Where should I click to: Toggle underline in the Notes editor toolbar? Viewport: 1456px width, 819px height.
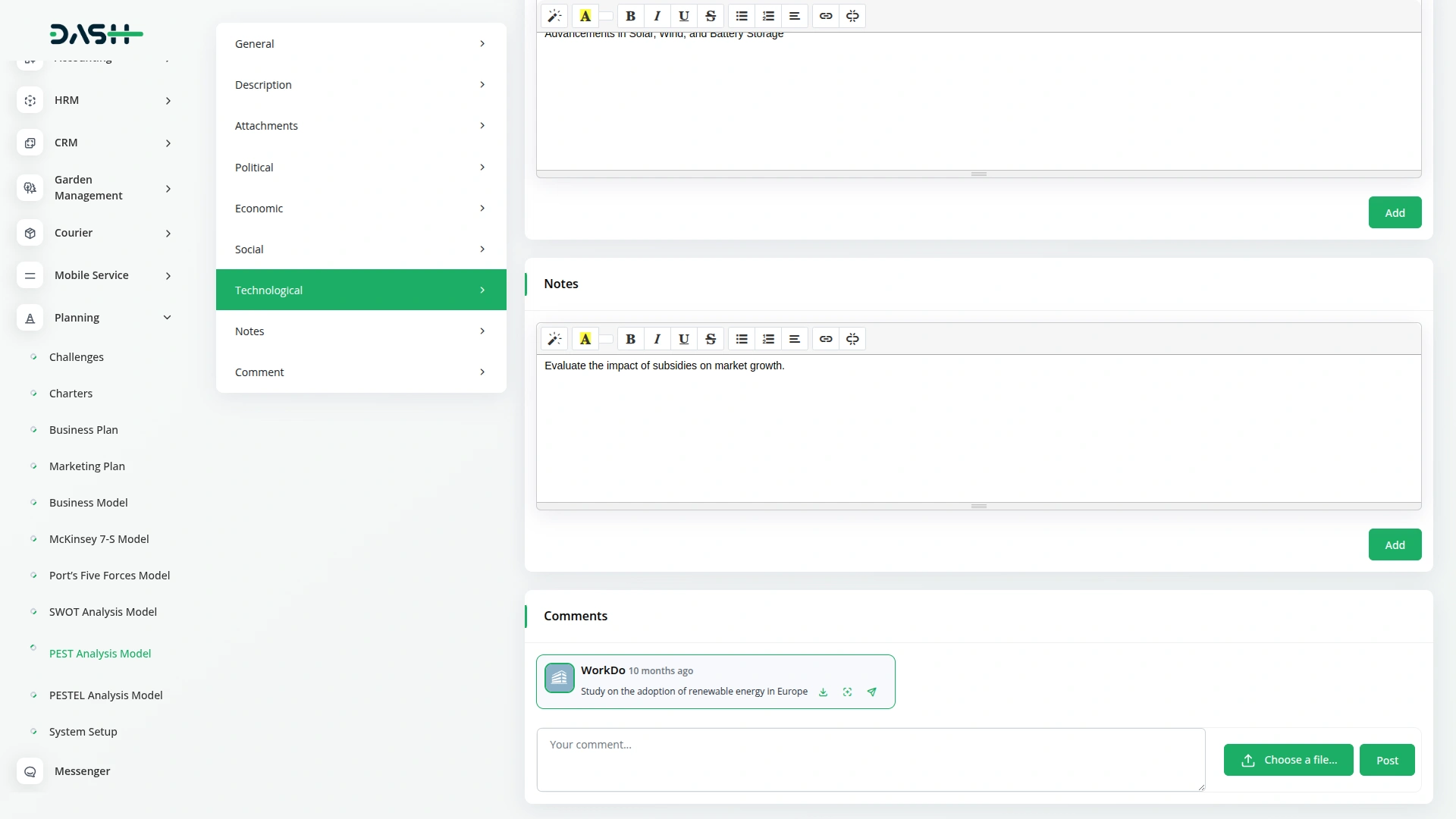point(683,339)
